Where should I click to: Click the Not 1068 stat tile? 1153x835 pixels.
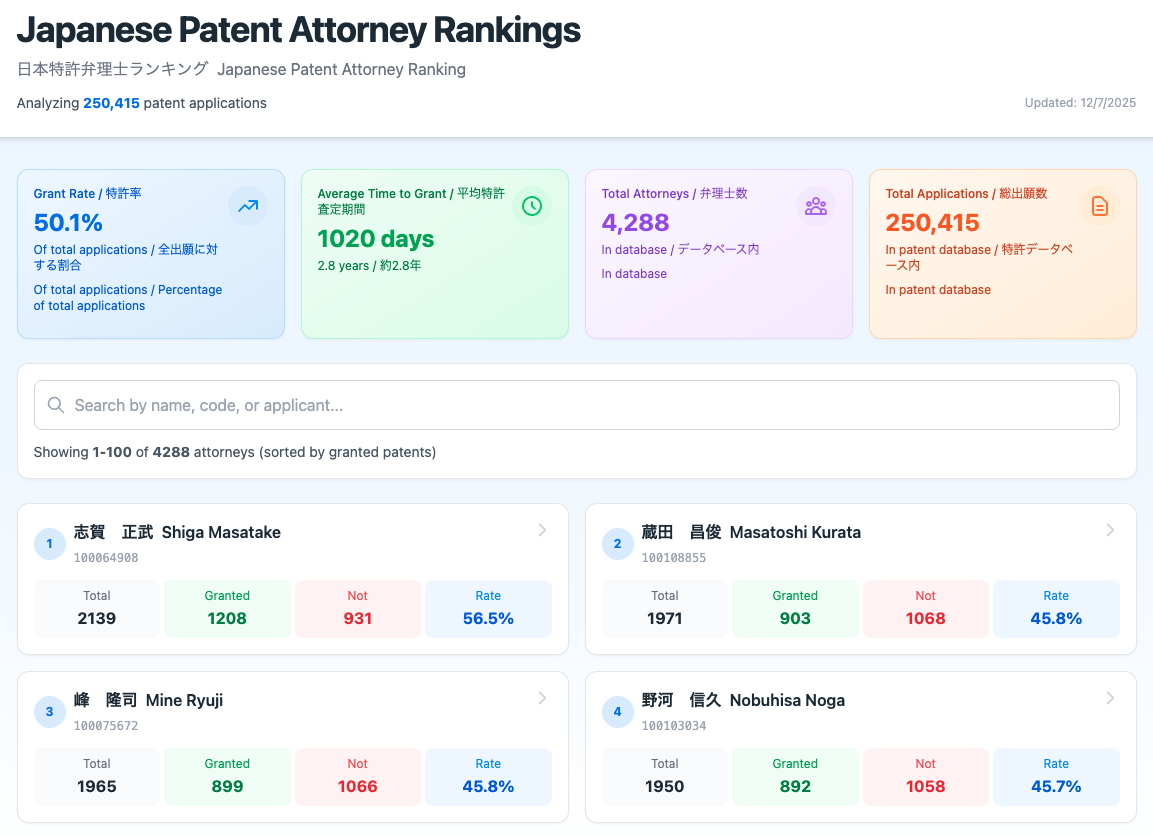point(925,608)
